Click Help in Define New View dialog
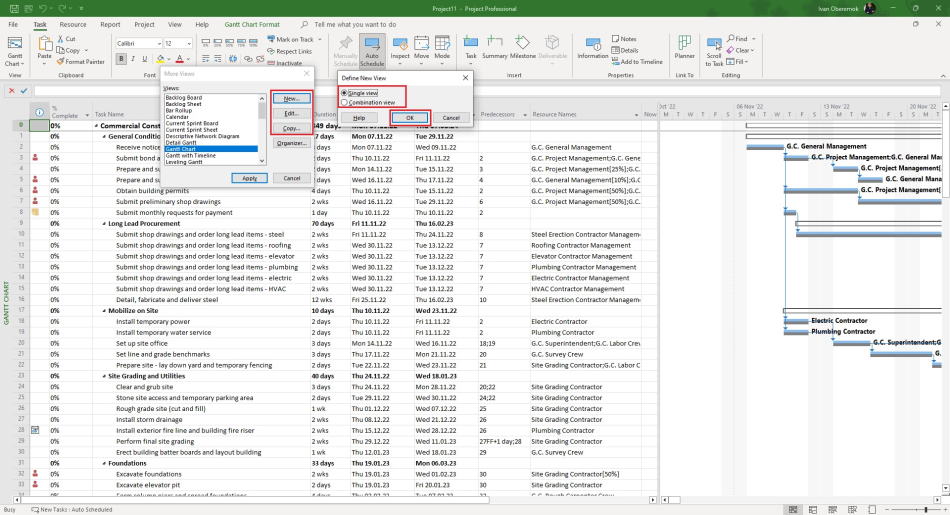Image resolution: width=950 pixels, height=515 pixels. click(x=359, y=118)
